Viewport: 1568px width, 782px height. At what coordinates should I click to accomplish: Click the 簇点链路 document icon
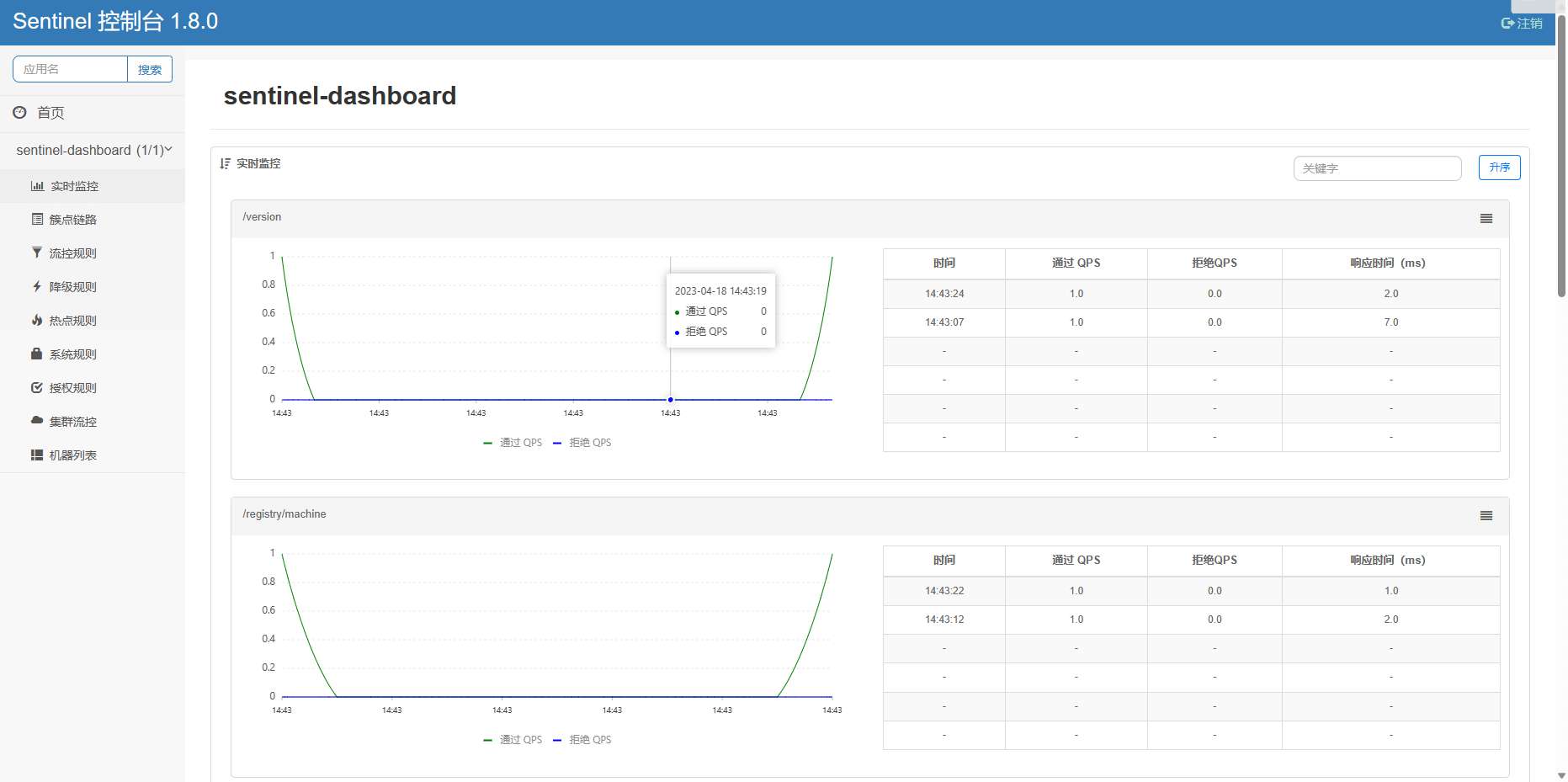(36, 219)
